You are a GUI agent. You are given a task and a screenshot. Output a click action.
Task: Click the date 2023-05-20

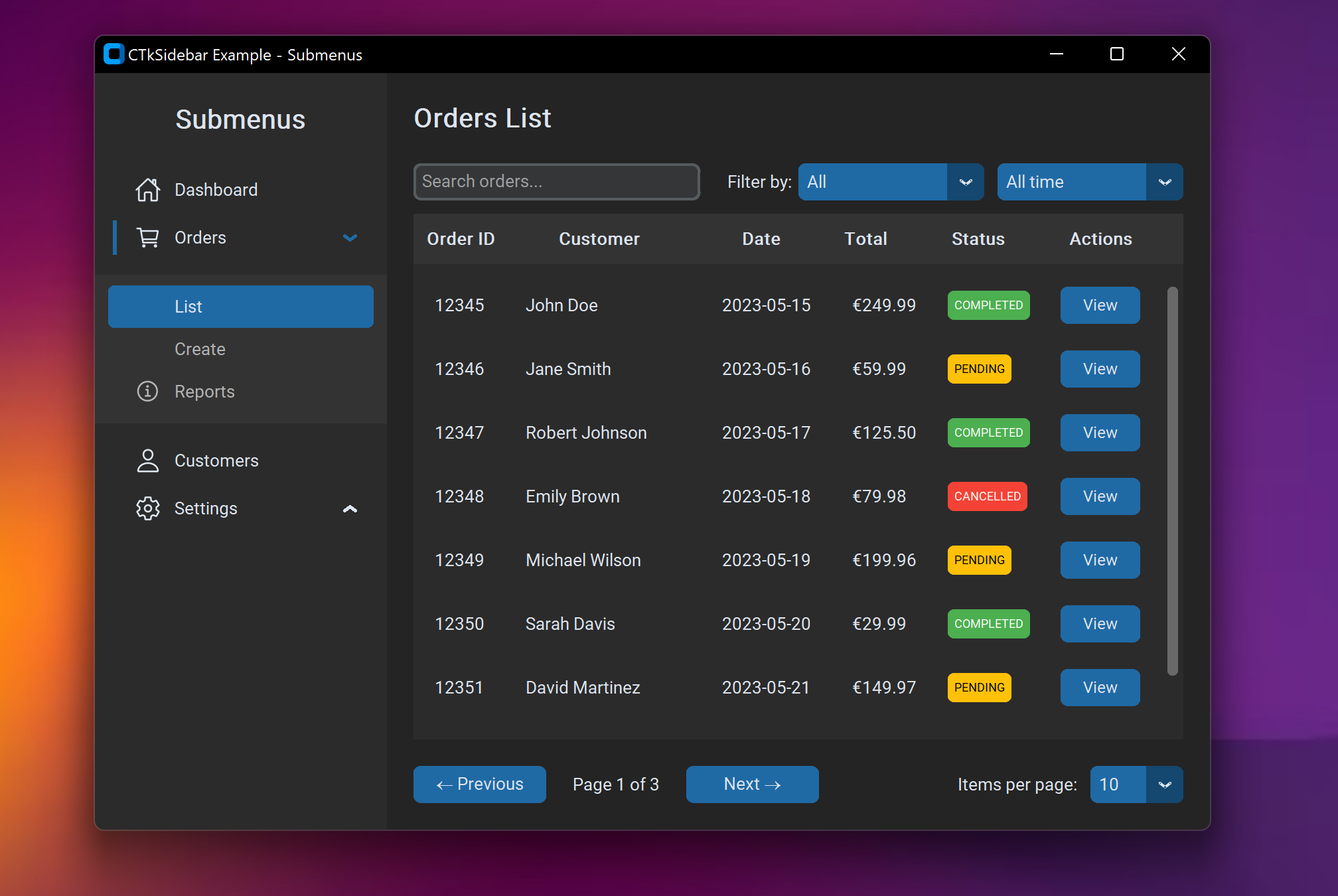point(767,624)
